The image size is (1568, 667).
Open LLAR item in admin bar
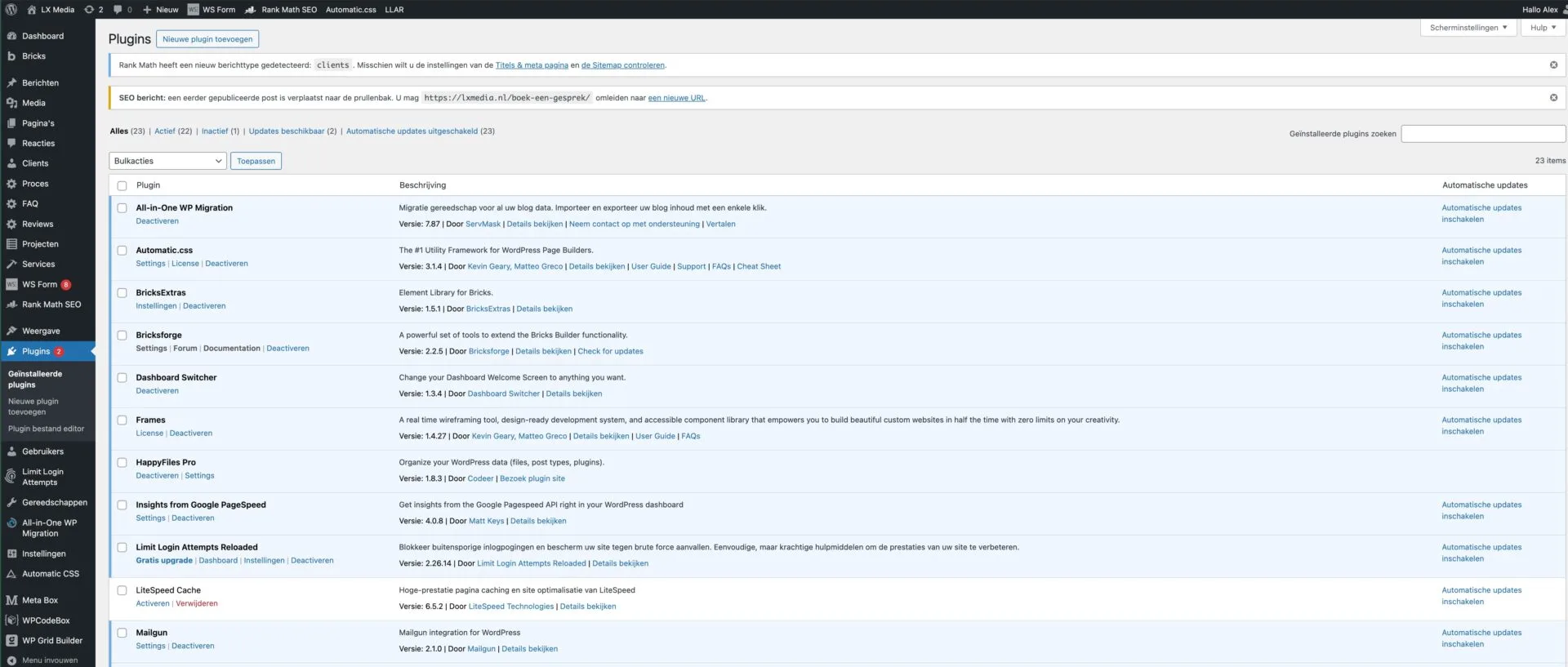coord(394,10)
